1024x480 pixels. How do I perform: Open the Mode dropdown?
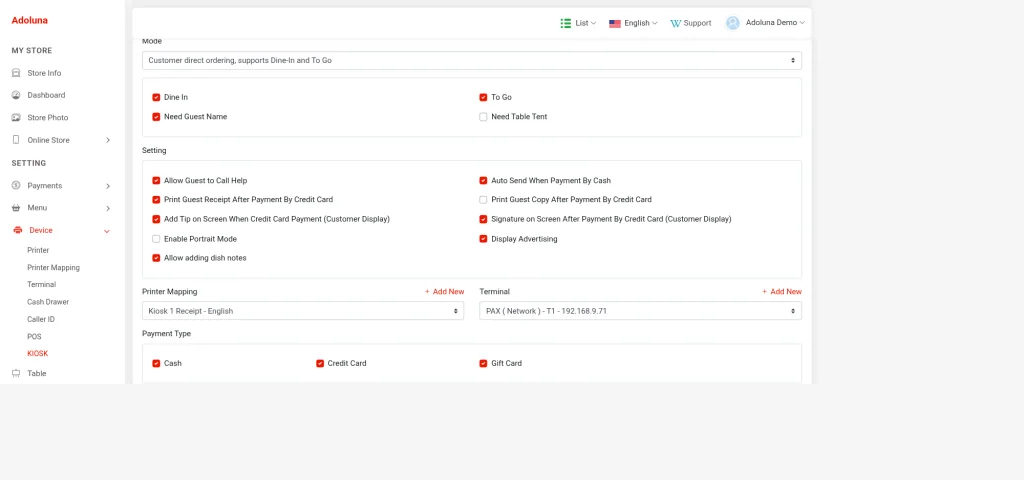coord(472,60)
